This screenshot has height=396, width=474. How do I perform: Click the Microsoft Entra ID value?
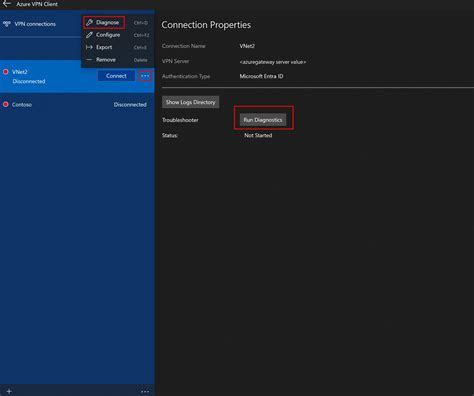261,76
